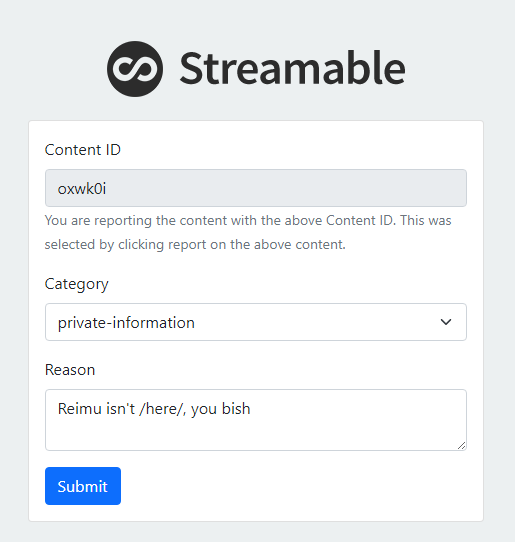Click gray page background beside the logo

[52, 69]
